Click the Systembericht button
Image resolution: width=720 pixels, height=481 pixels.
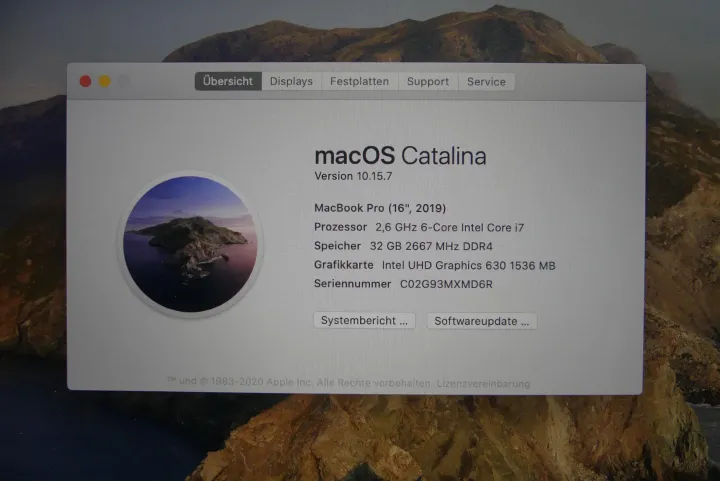point(365,320)
